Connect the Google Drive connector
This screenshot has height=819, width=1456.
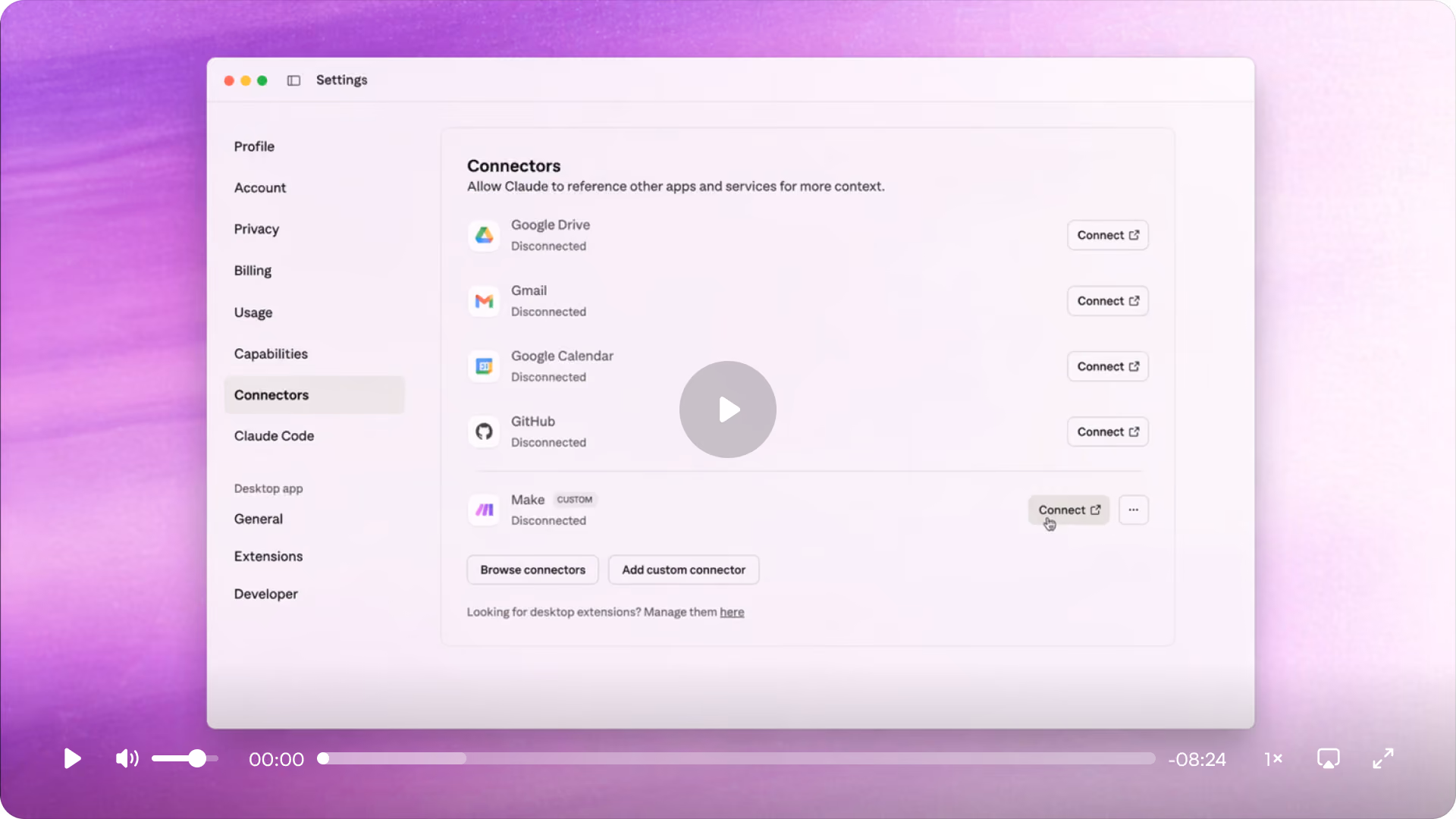(1107, 235)
